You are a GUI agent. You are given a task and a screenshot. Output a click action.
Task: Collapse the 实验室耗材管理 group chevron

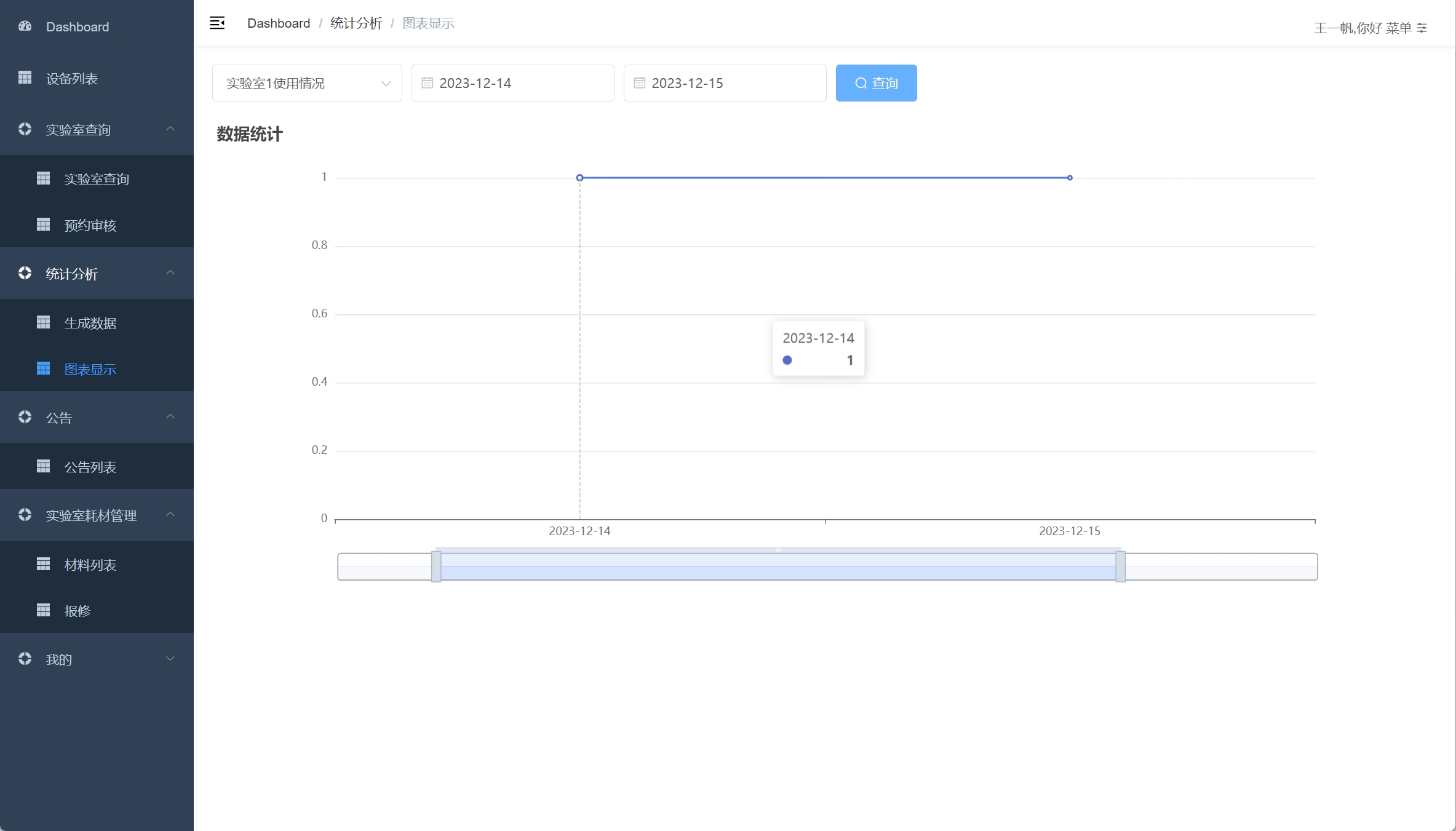170,515
